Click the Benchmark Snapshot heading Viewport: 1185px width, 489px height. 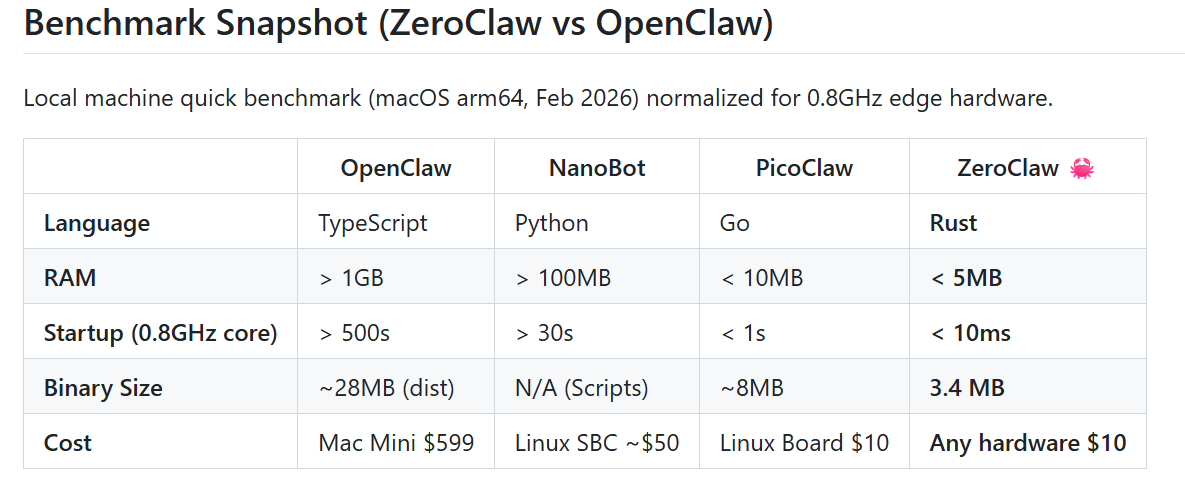pos(398,23)
